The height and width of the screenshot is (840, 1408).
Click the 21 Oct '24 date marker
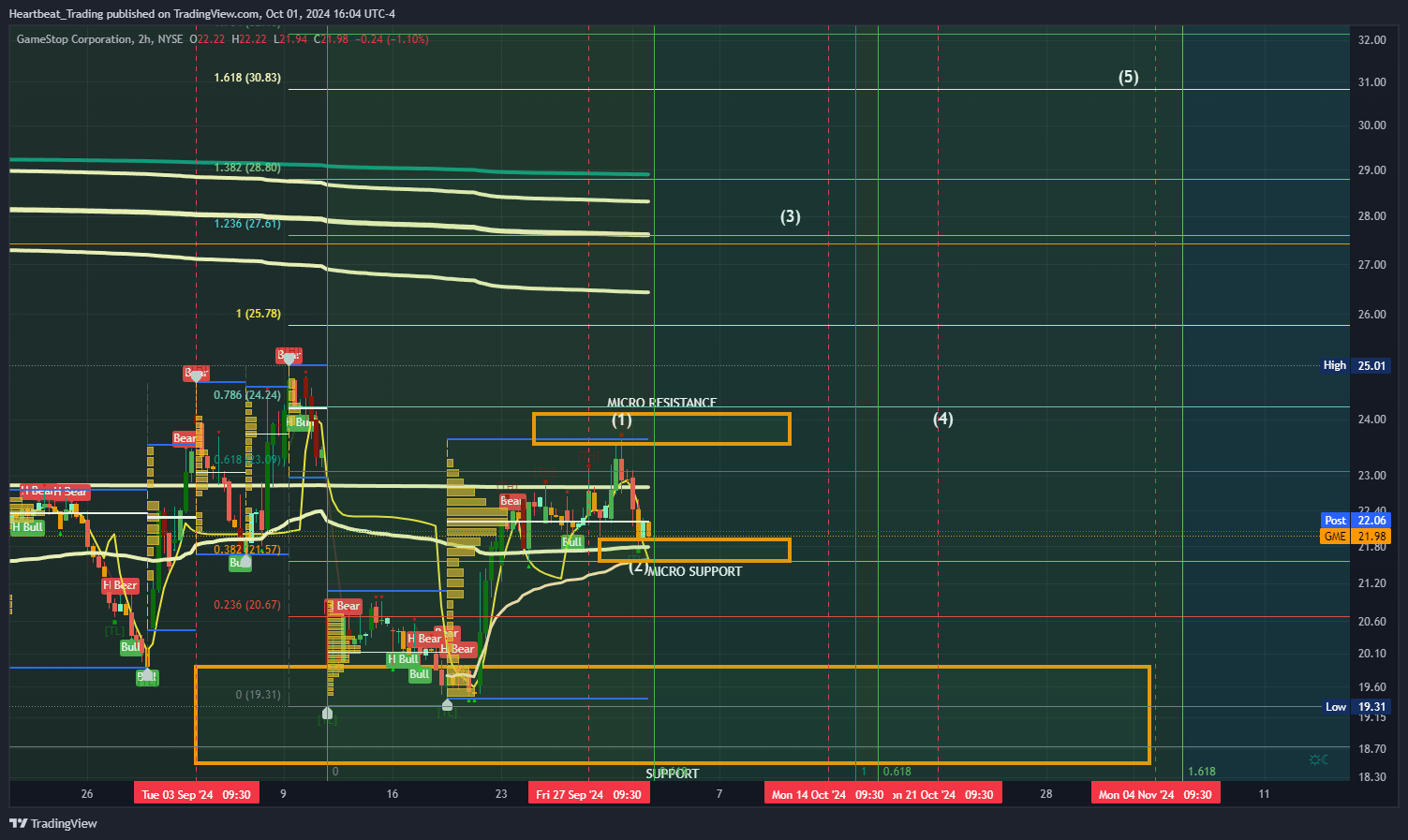(x=946, y=794)
